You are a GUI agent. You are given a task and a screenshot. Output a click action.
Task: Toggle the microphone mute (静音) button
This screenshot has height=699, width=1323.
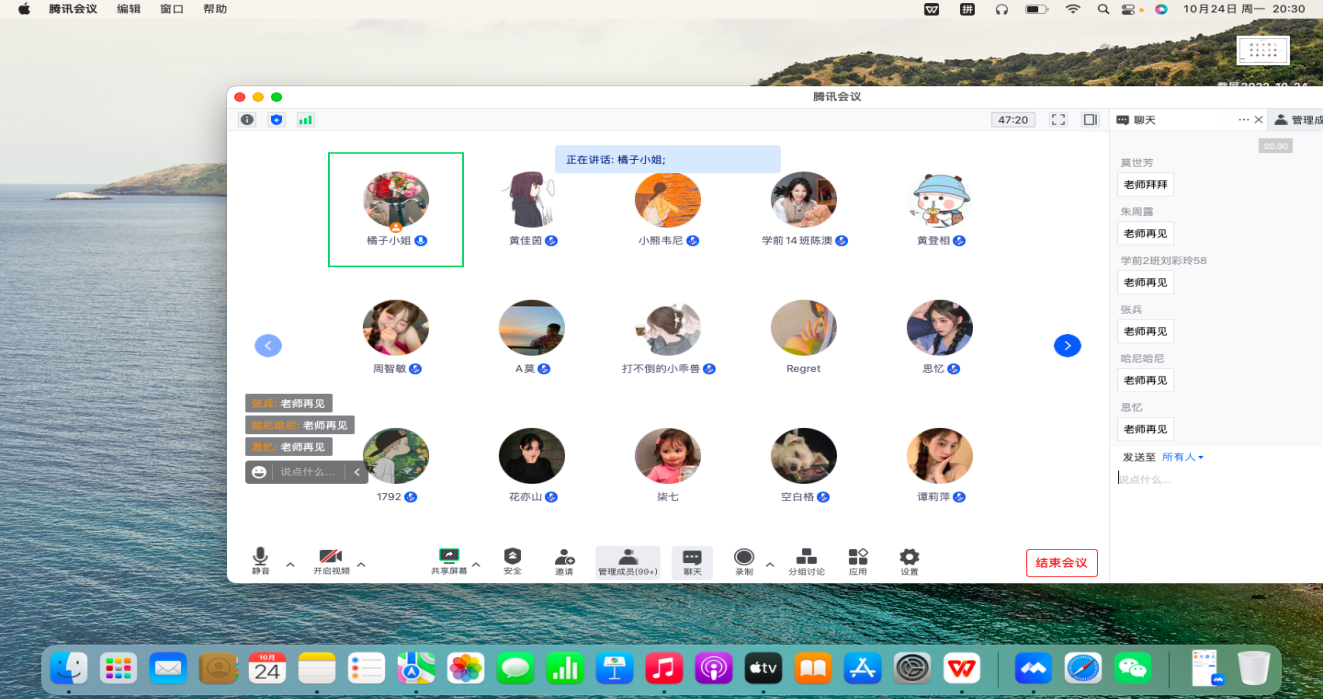pos(260,558)
